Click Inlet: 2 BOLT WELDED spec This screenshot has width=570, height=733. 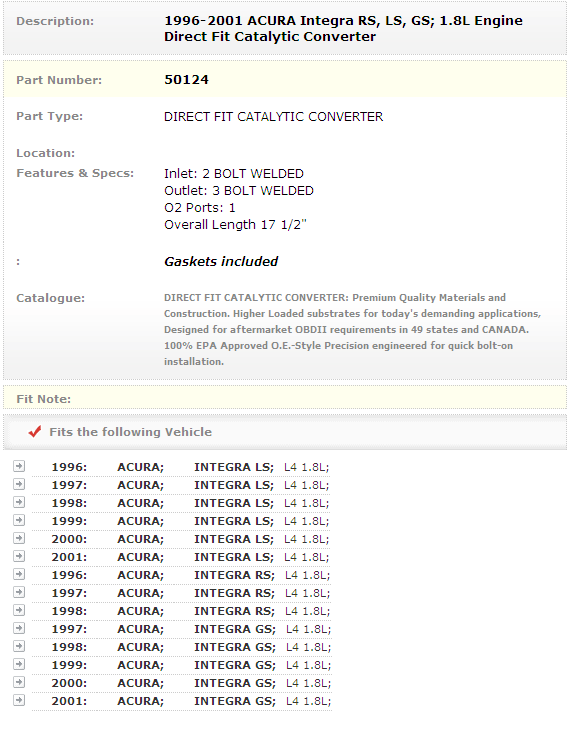(x=234, y=174)
